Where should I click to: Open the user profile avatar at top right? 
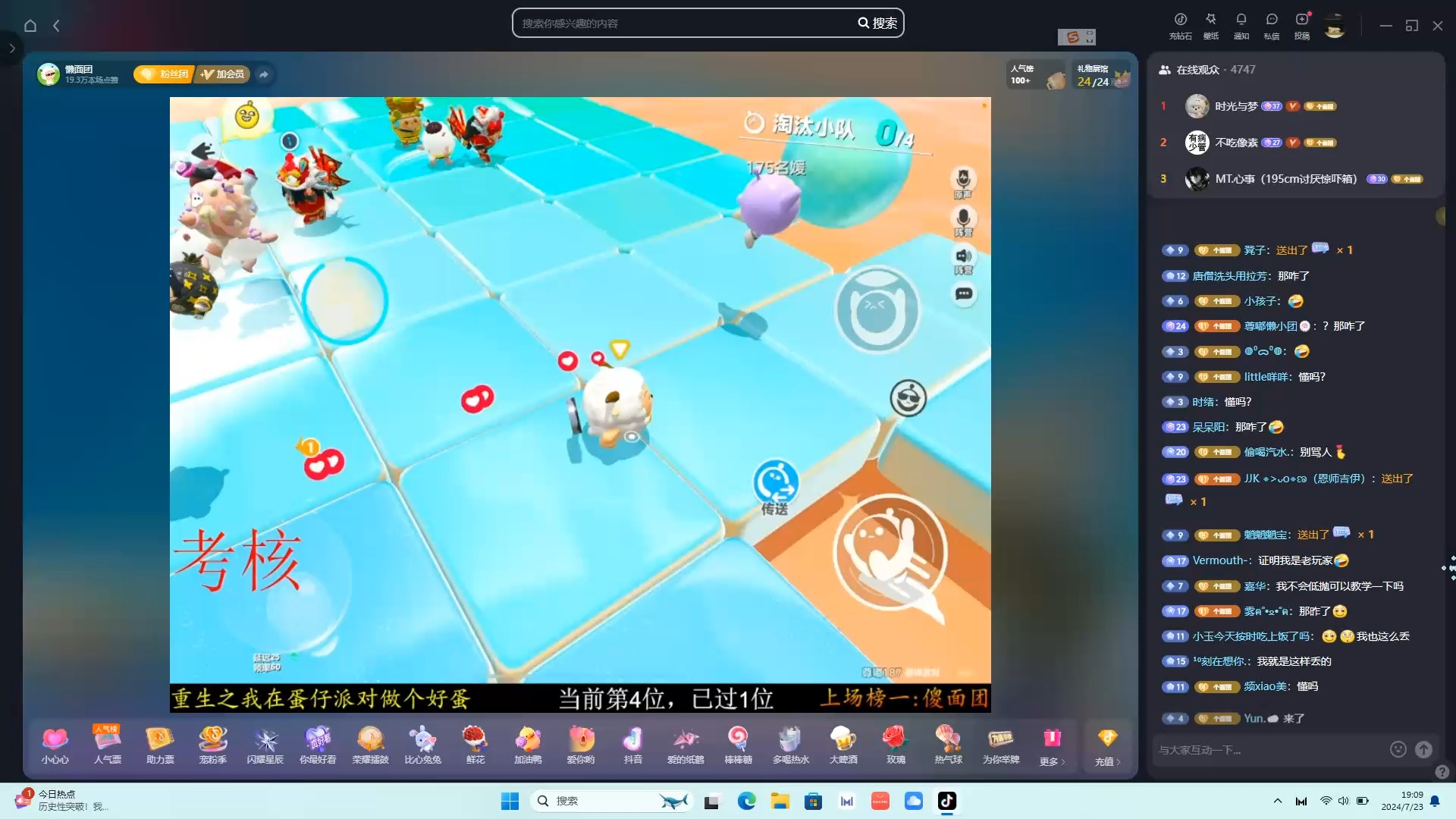click(1335, 26)
